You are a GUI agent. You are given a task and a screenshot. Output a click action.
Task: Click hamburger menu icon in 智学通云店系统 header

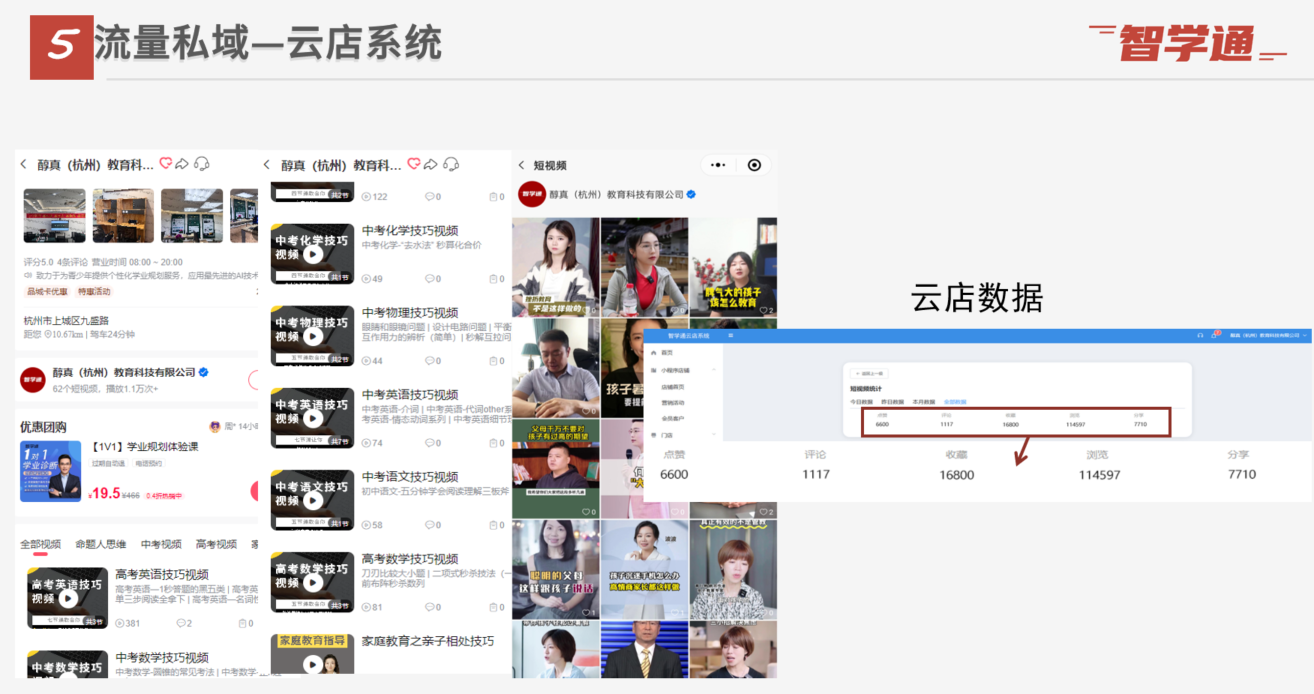pyautogui.click(x=730, y=336)
